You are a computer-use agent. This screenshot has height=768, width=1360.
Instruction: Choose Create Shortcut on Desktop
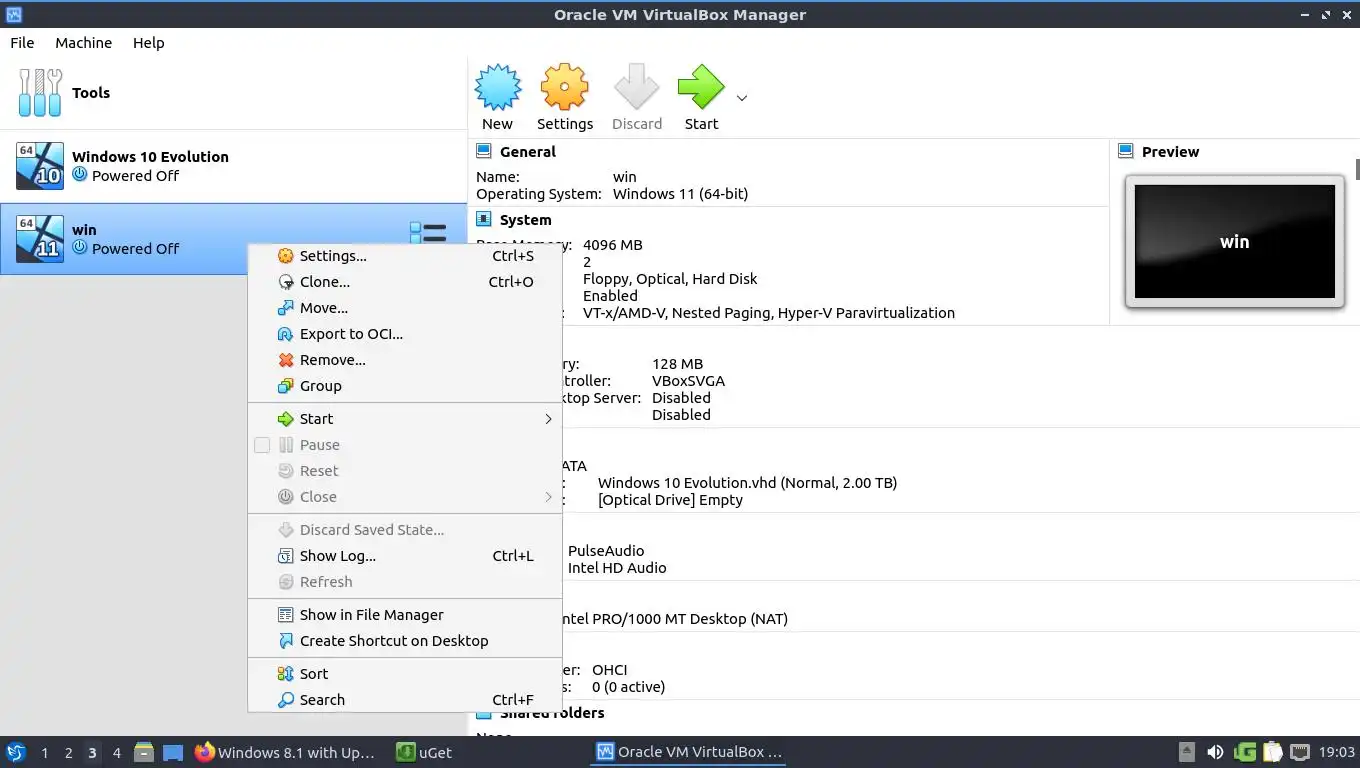tap(405, 641)
